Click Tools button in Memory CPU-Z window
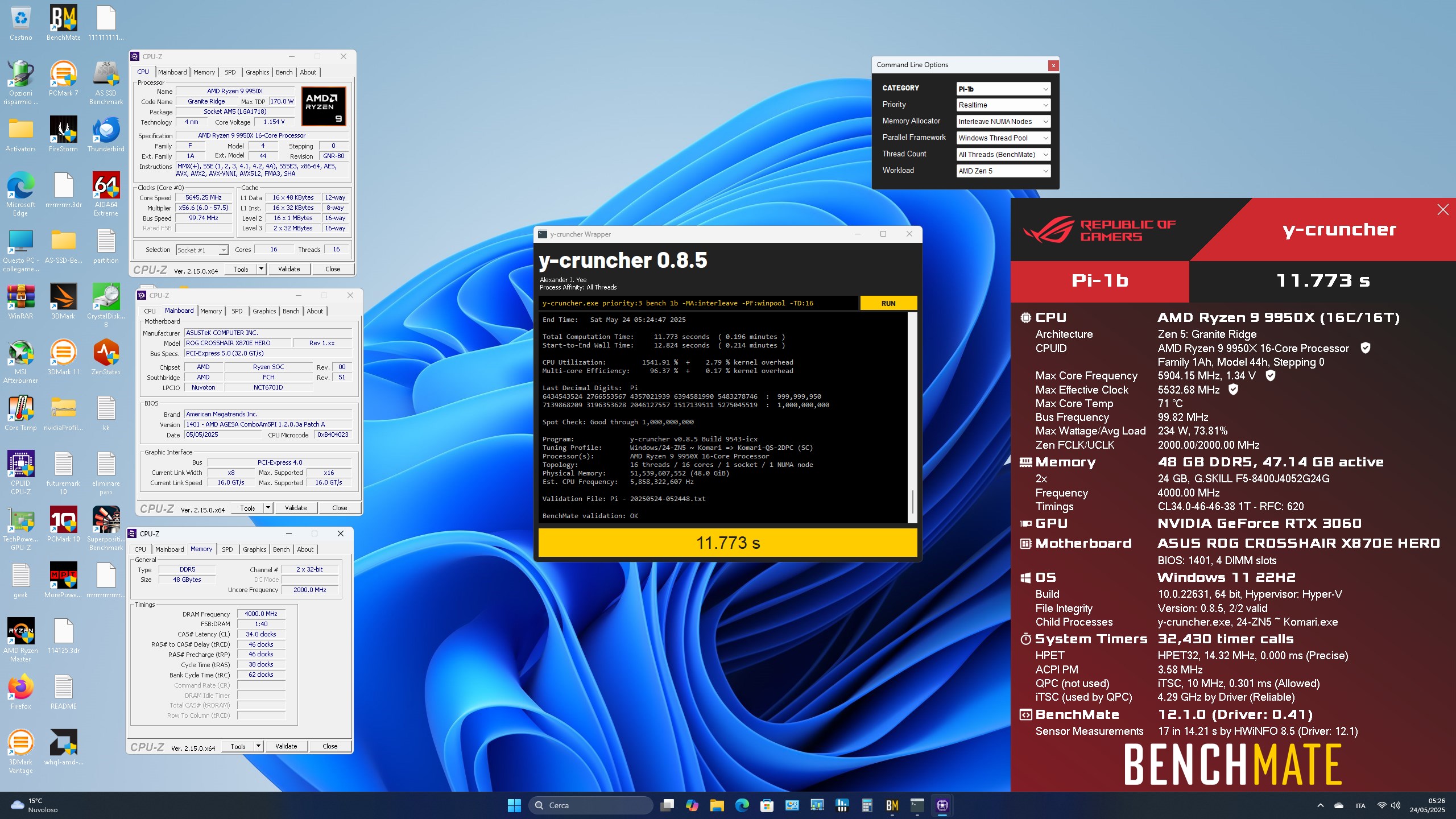The height and width of the screenshot is (819, 1456). (238, 746)
